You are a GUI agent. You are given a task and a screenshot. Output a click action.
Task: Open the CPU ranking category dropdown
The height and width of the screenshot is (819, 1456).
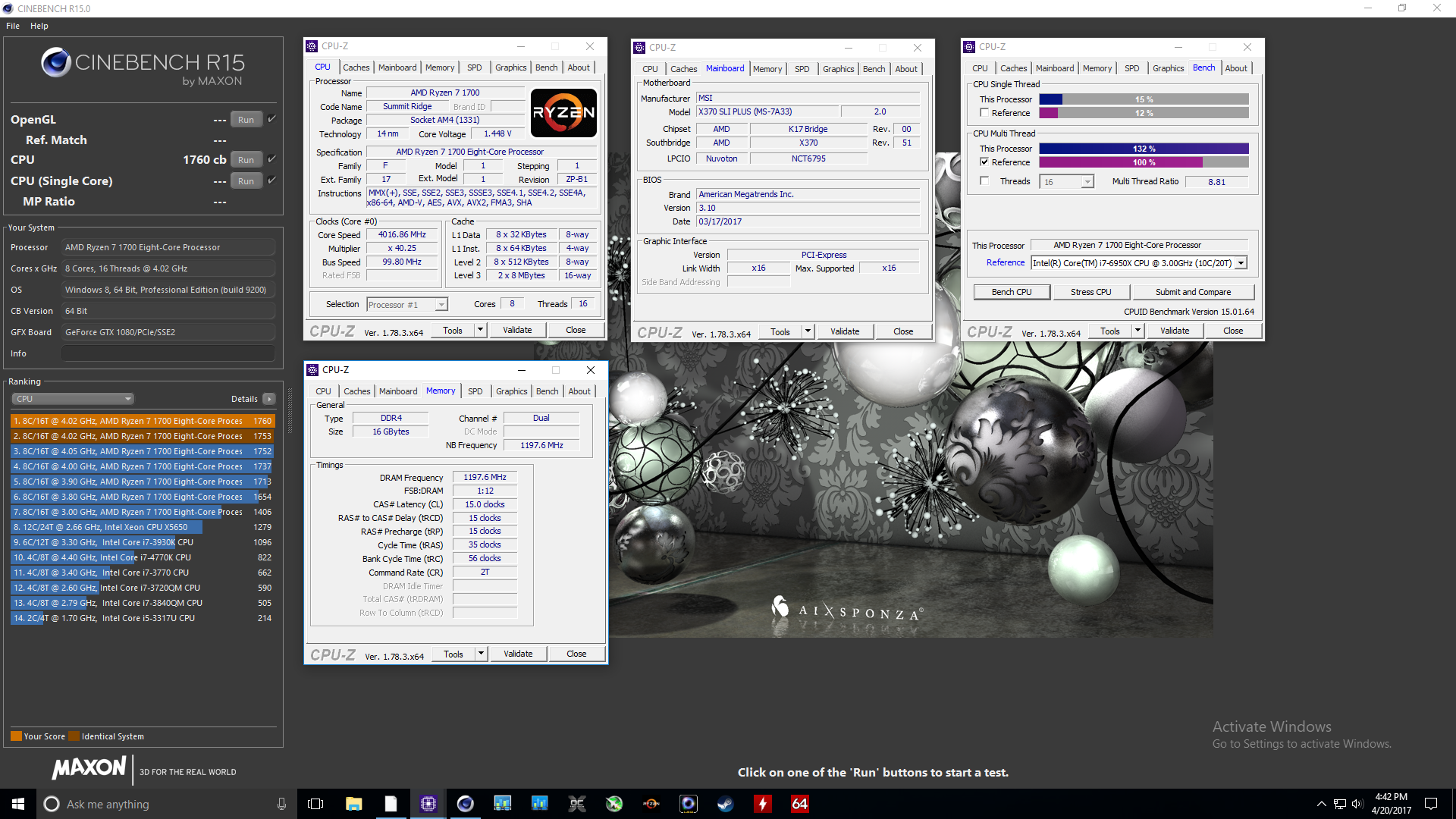(73, 399)
